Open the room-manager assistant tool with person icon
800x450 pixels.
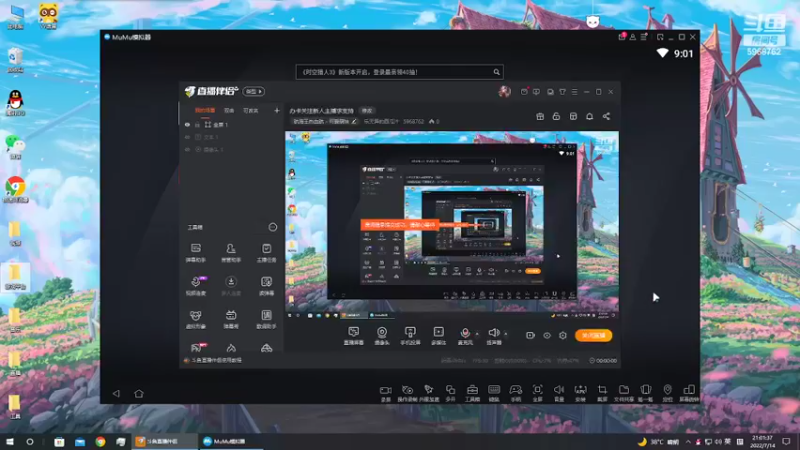(231, 253)
